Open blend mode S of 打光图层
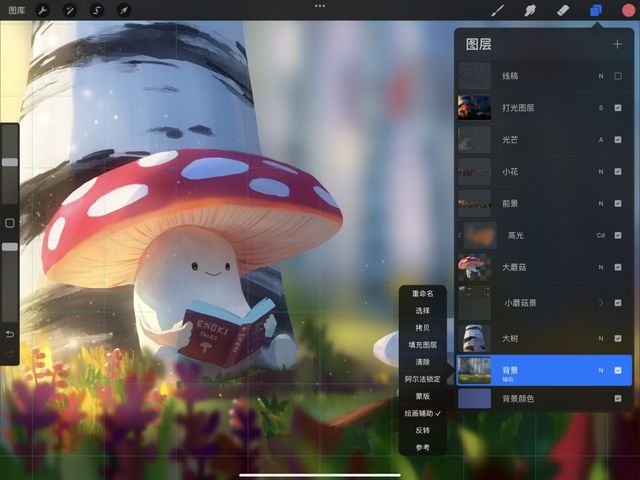This screenshot has height=480, width=640. [601, 108]
